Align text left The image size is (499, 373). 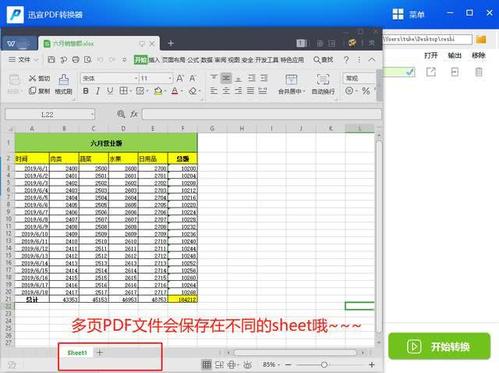click(x=214, y=91)
